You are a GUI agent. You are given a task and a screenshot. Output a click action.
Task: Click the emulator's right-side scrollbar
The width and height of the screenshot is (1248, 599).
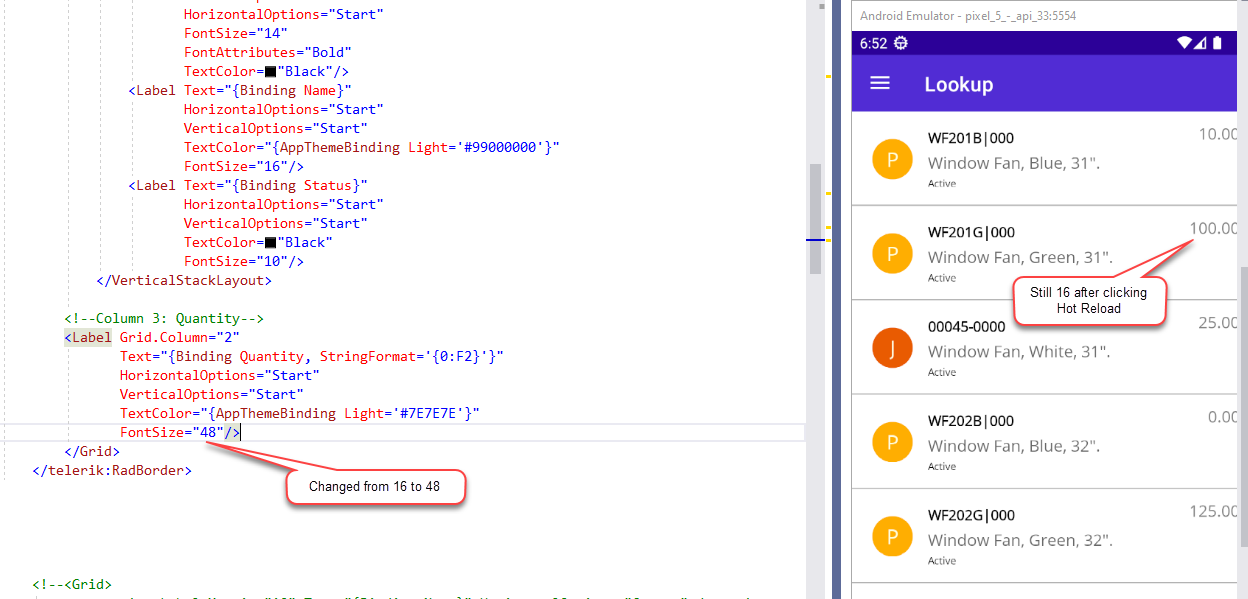point(1243,400)
